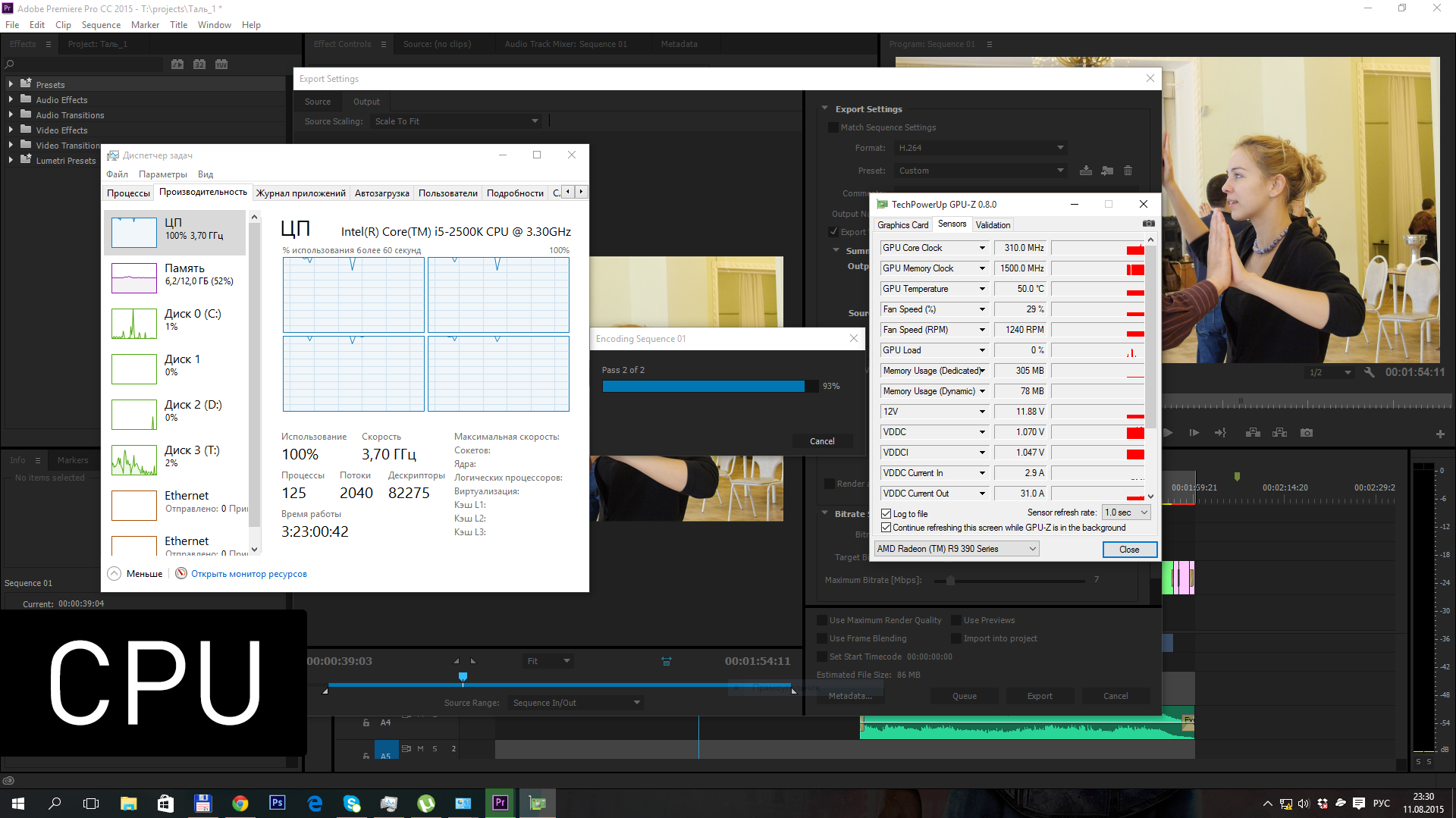Switch to the Graphics Card tab
The width and height of the screenshot is (1456, 818).
point(902,225)
